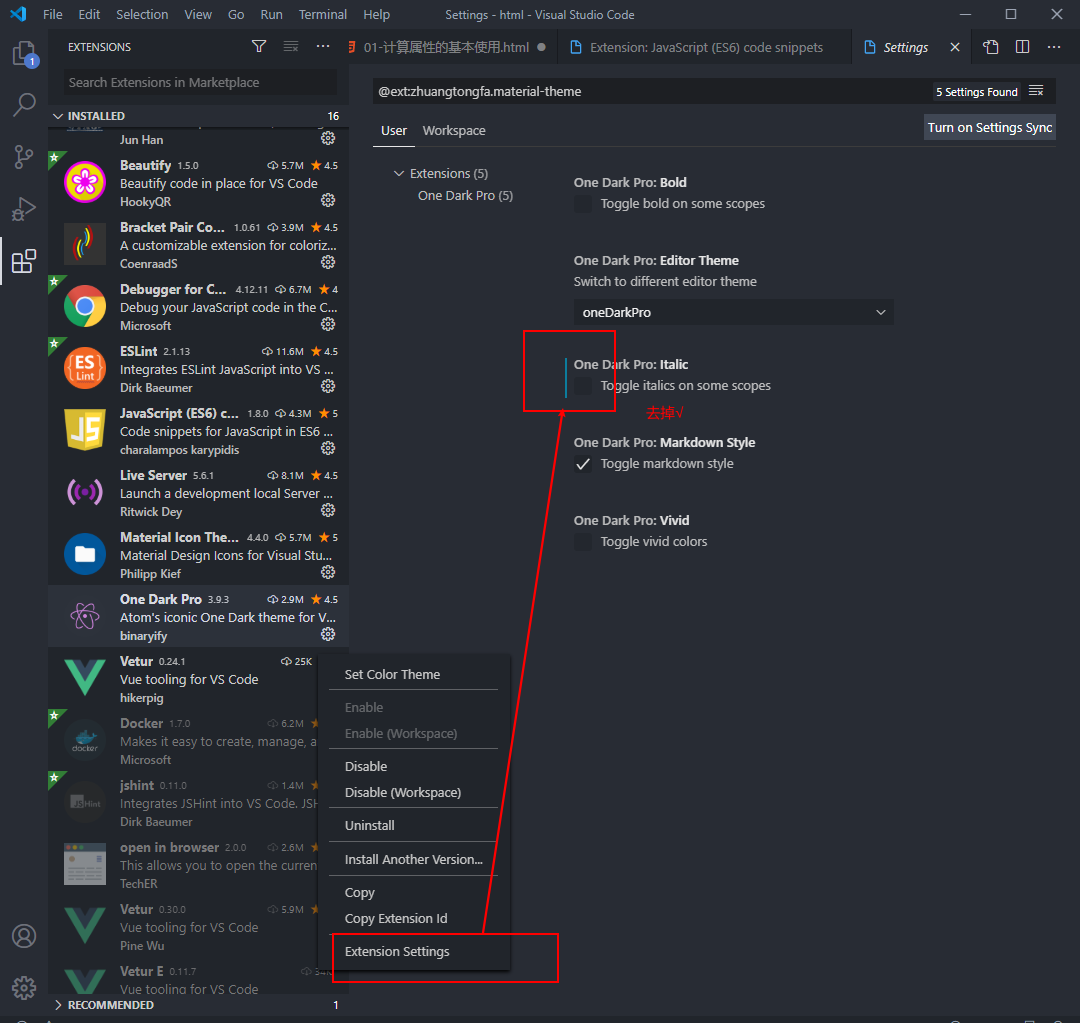This screenshot has width=1080, height=1023.
Task: Open the Terminal menu in the menu bar
Action: (x=322, y=14)
